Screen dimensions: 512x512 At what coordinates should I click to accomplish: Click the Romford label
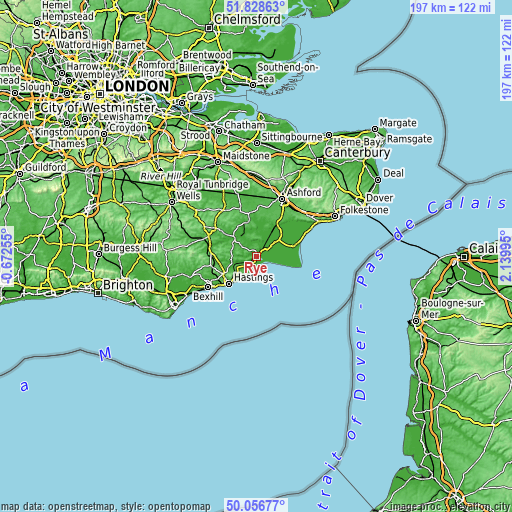(156, 65)
